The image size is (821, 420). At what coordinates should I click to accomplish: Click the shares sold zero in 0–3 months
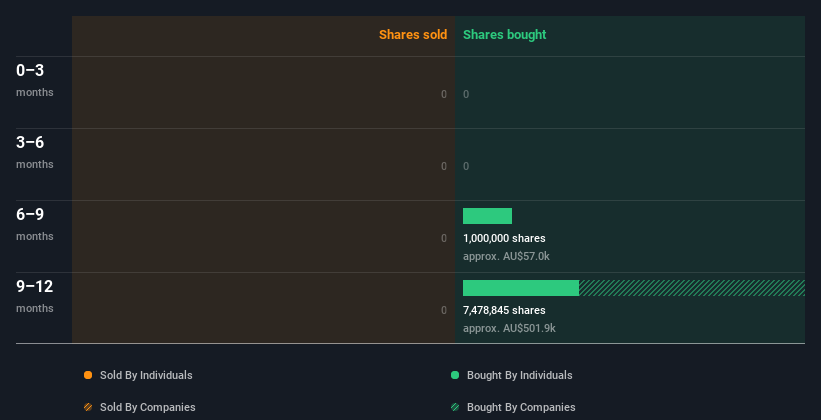click(444, 94)
